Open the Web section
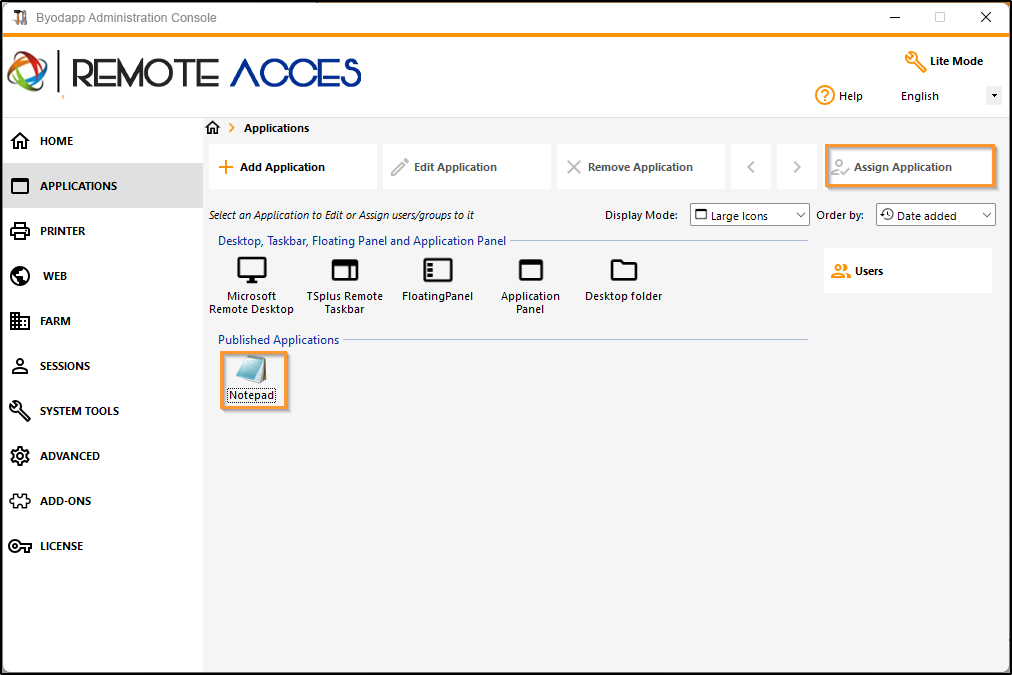 pos(103,276)
